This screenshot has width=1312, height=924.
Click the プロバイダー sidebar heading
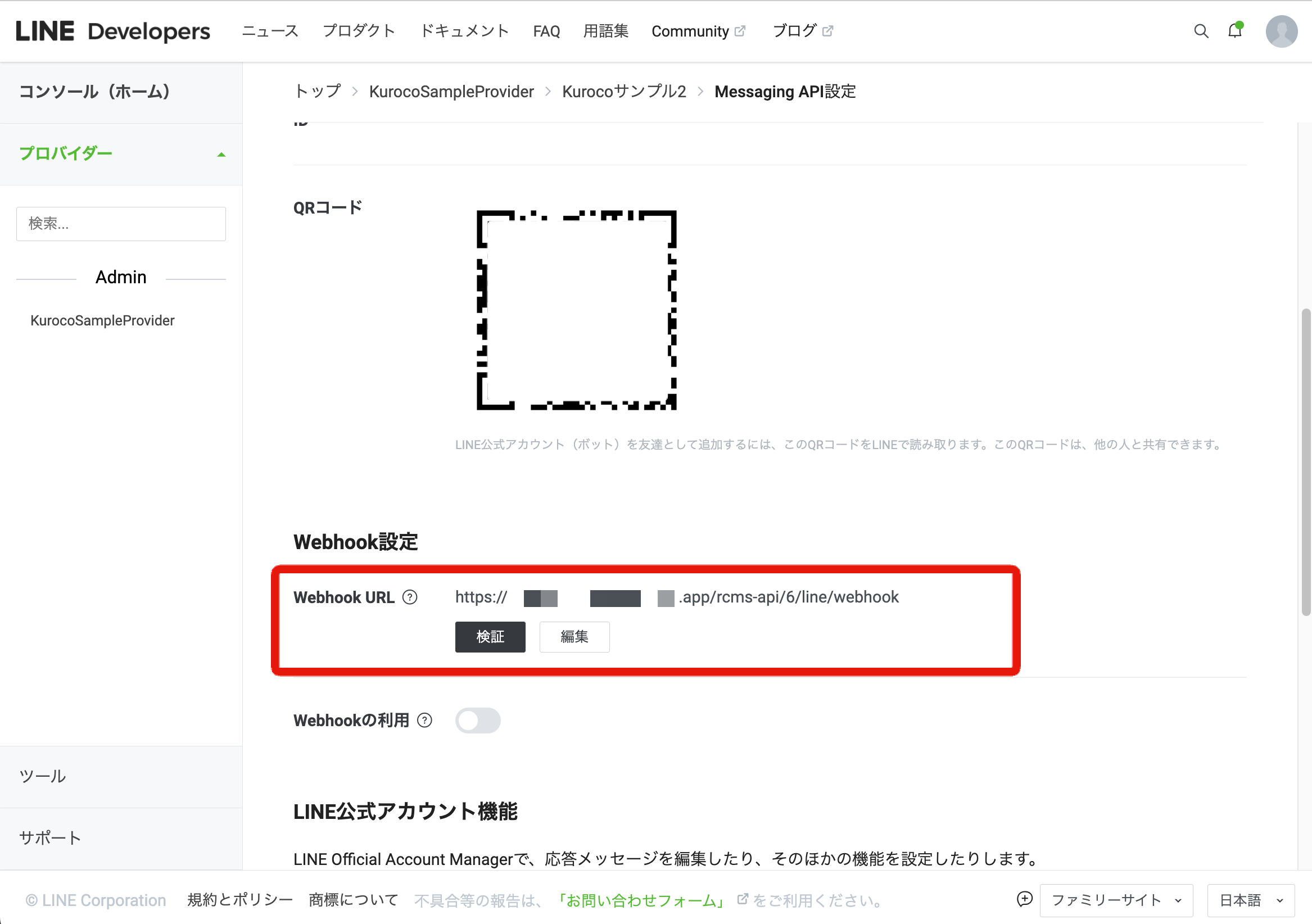pyautogui.click(x=66, y=153)
